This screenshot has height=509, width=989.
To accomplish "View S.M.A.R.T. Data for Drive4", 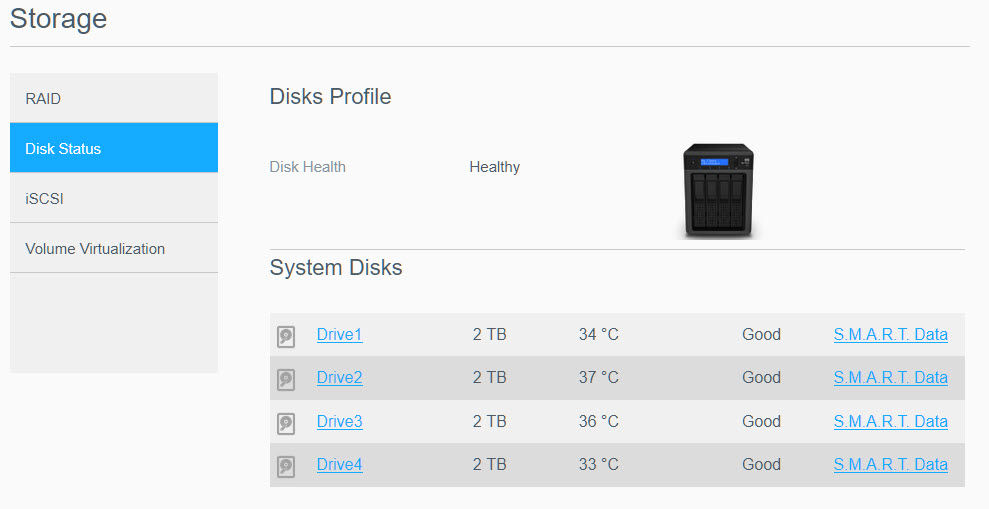I will (890, 465).
